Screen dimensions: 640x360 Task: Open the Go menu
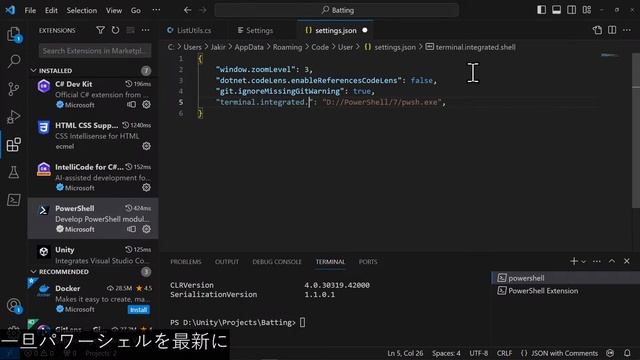[136, 10]
